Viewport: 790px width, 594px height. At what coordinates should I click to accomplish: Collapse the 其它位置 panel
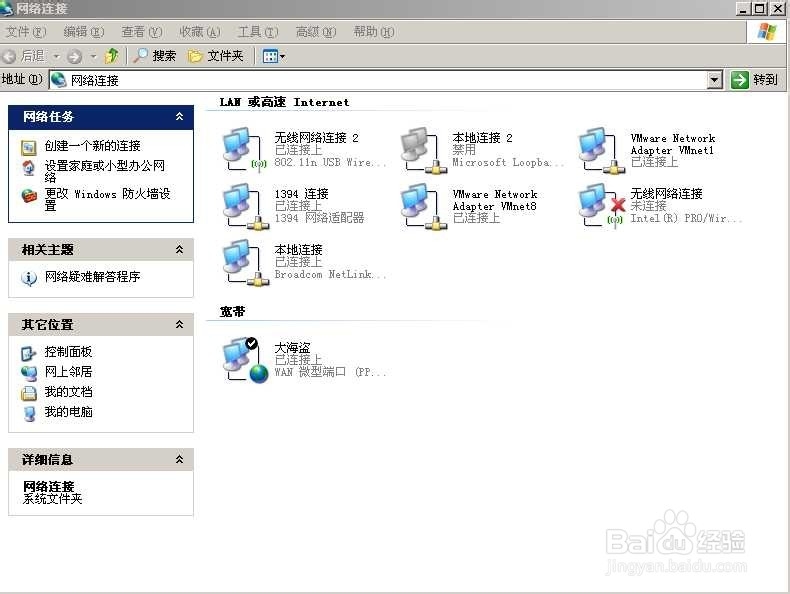pos(179,324)
